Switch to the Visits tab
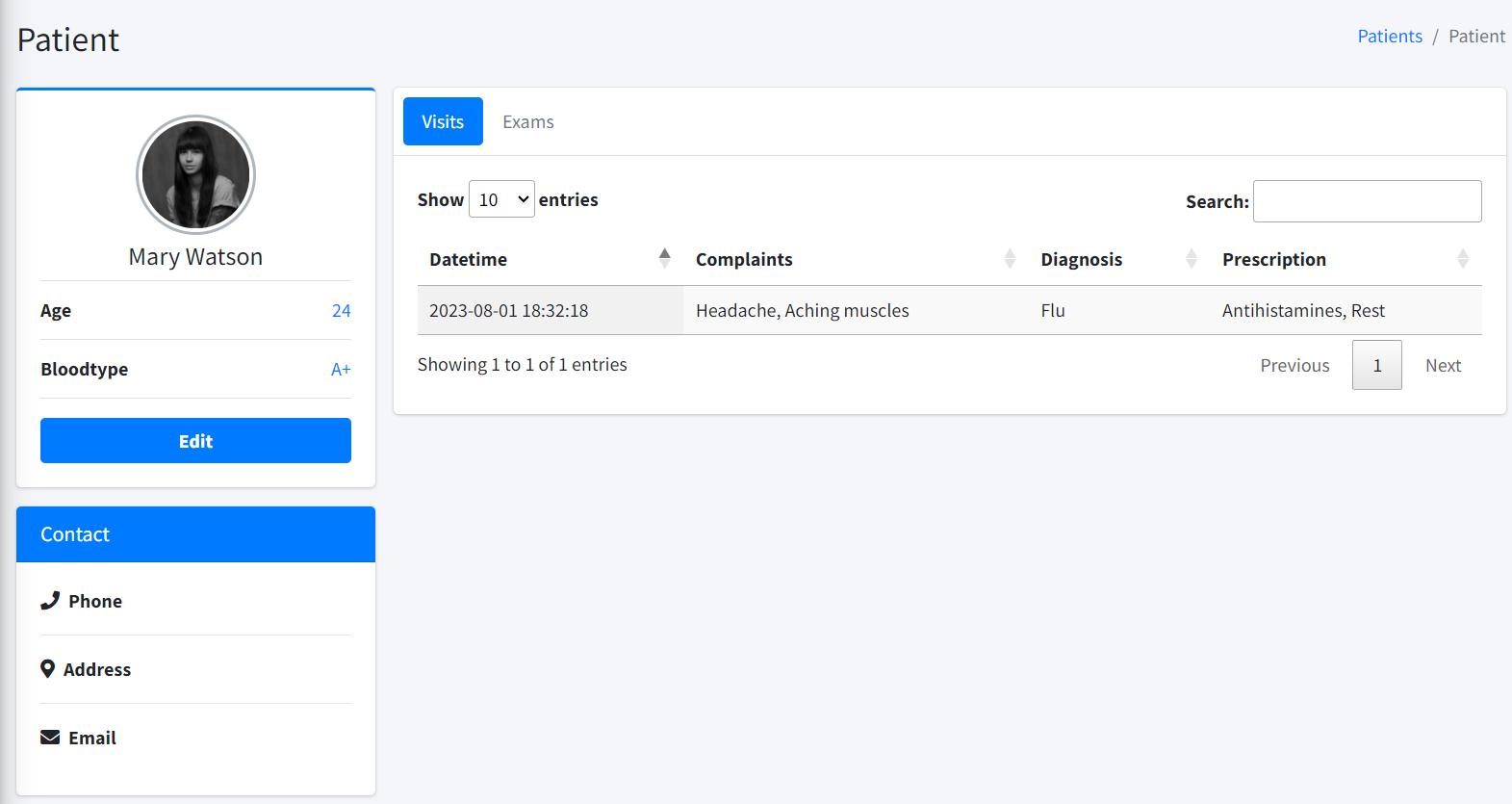 (443, 121)
